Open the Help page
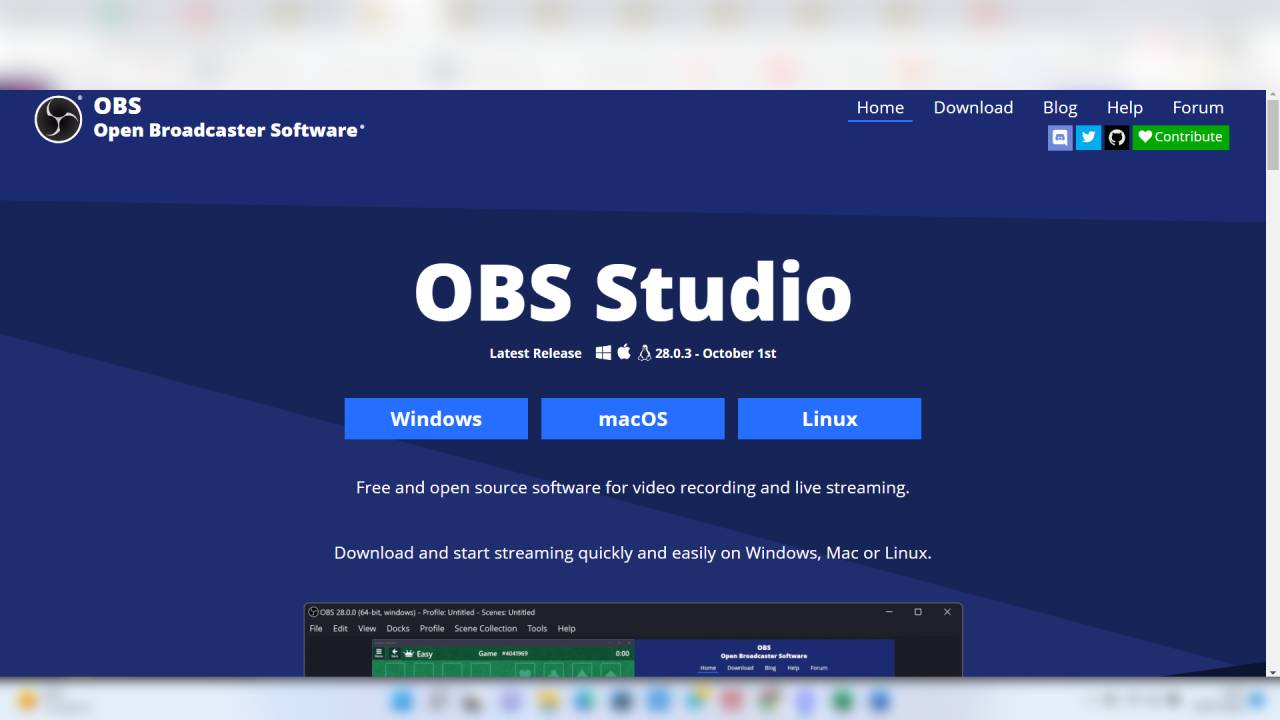This screenshot has height=720, width=1280. click(1125, 107)
